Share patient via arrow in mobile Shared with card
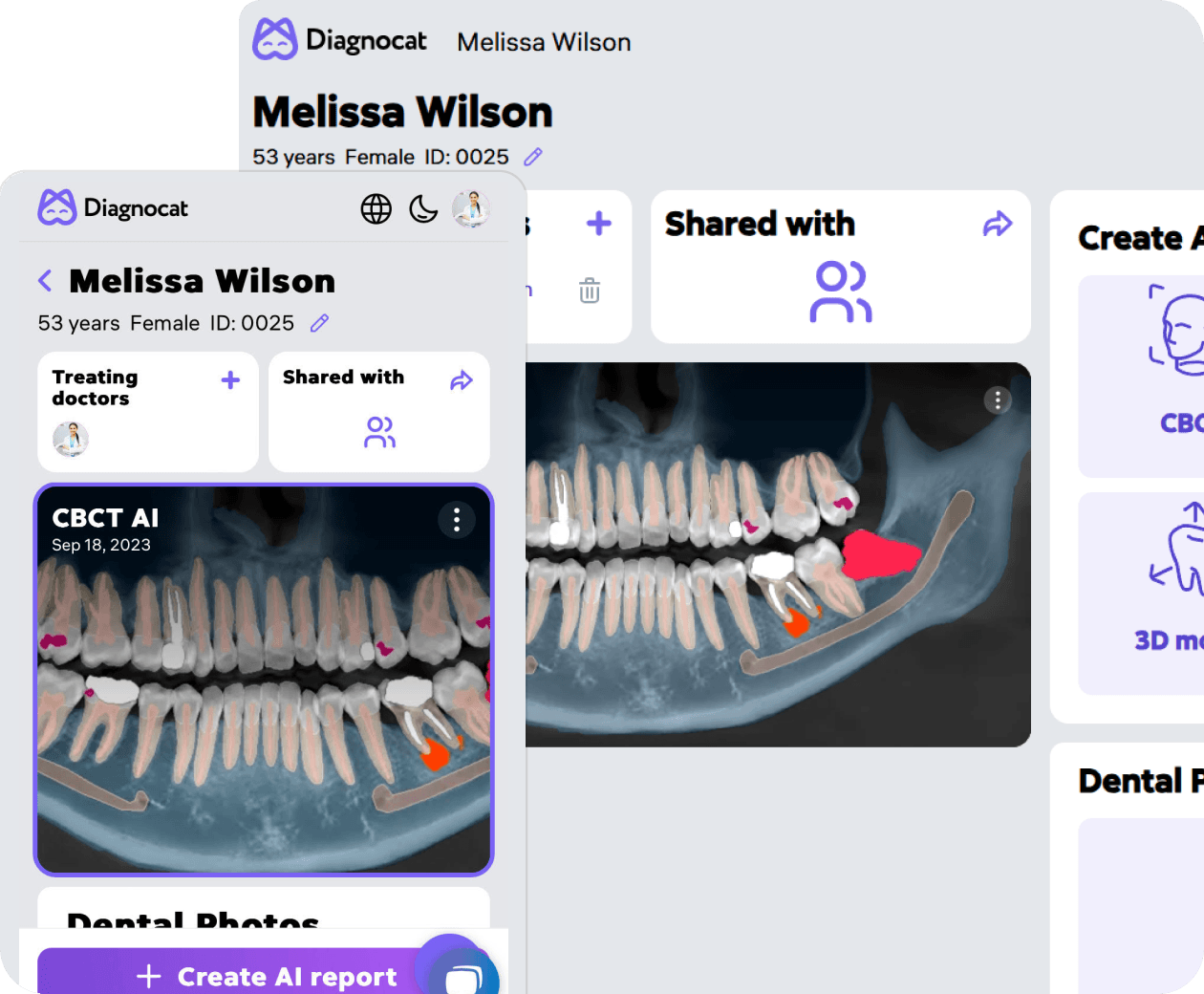Viewport: 1204px width, 994px height. (x=462, y=380)
